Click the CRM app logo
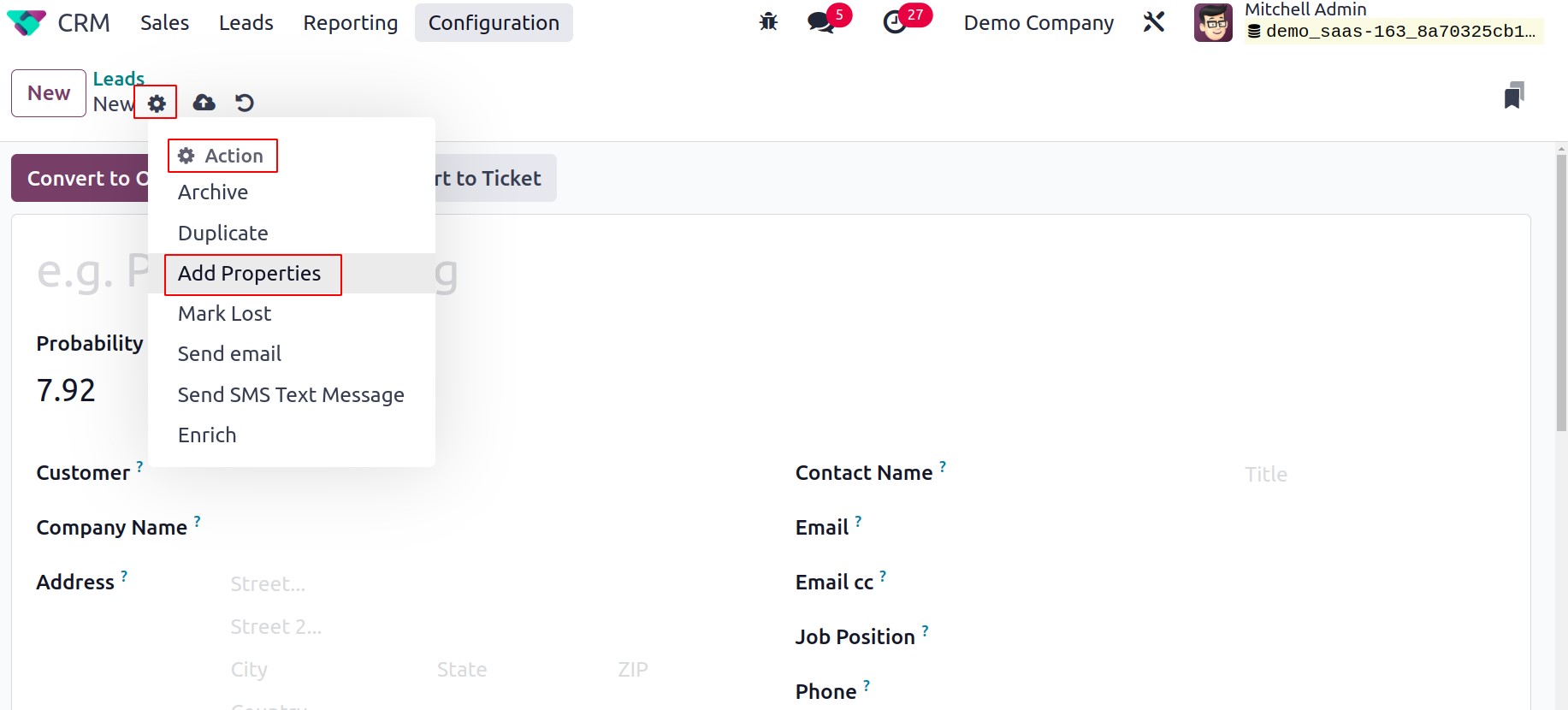Viewport: 1568px width, 710px height. pyautogui.click(x=26, y=23)
